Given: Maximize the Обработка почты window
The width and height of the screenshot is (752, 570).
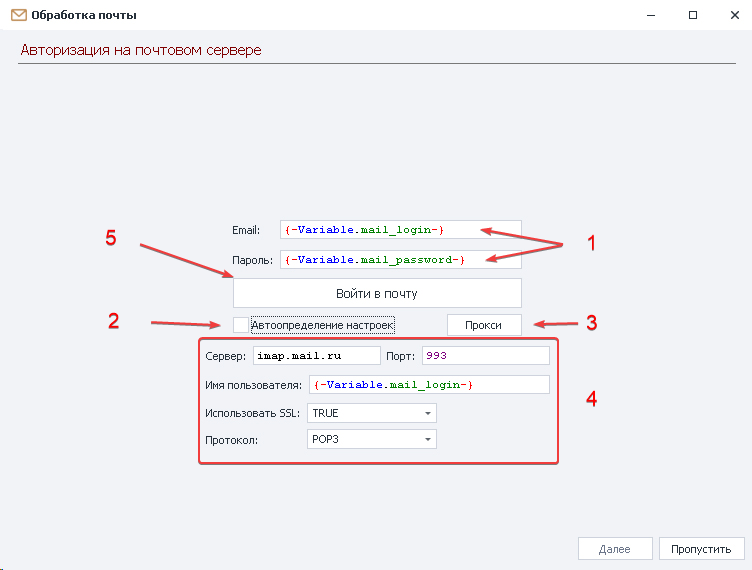Looking at the screenshot, I should coord(692,16).
